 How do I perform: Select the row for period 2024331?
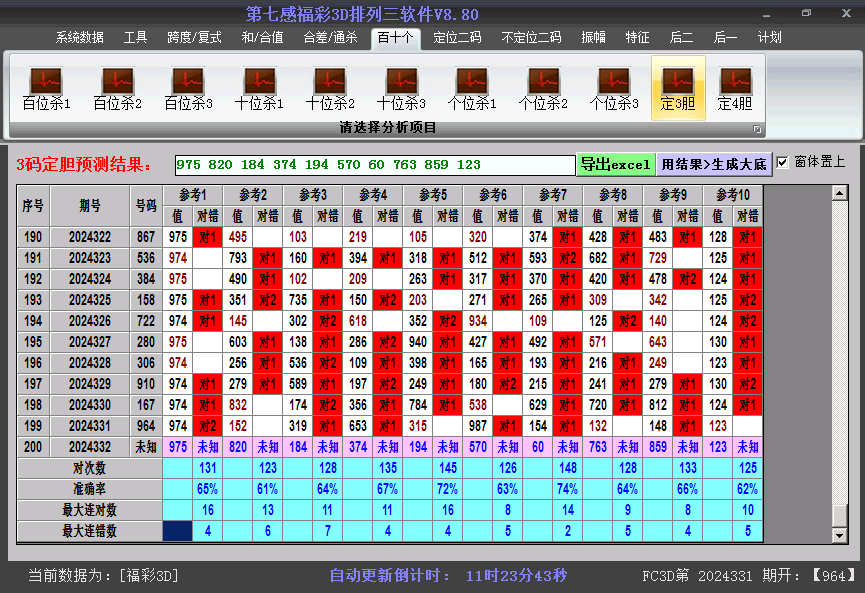click(389, 426)
